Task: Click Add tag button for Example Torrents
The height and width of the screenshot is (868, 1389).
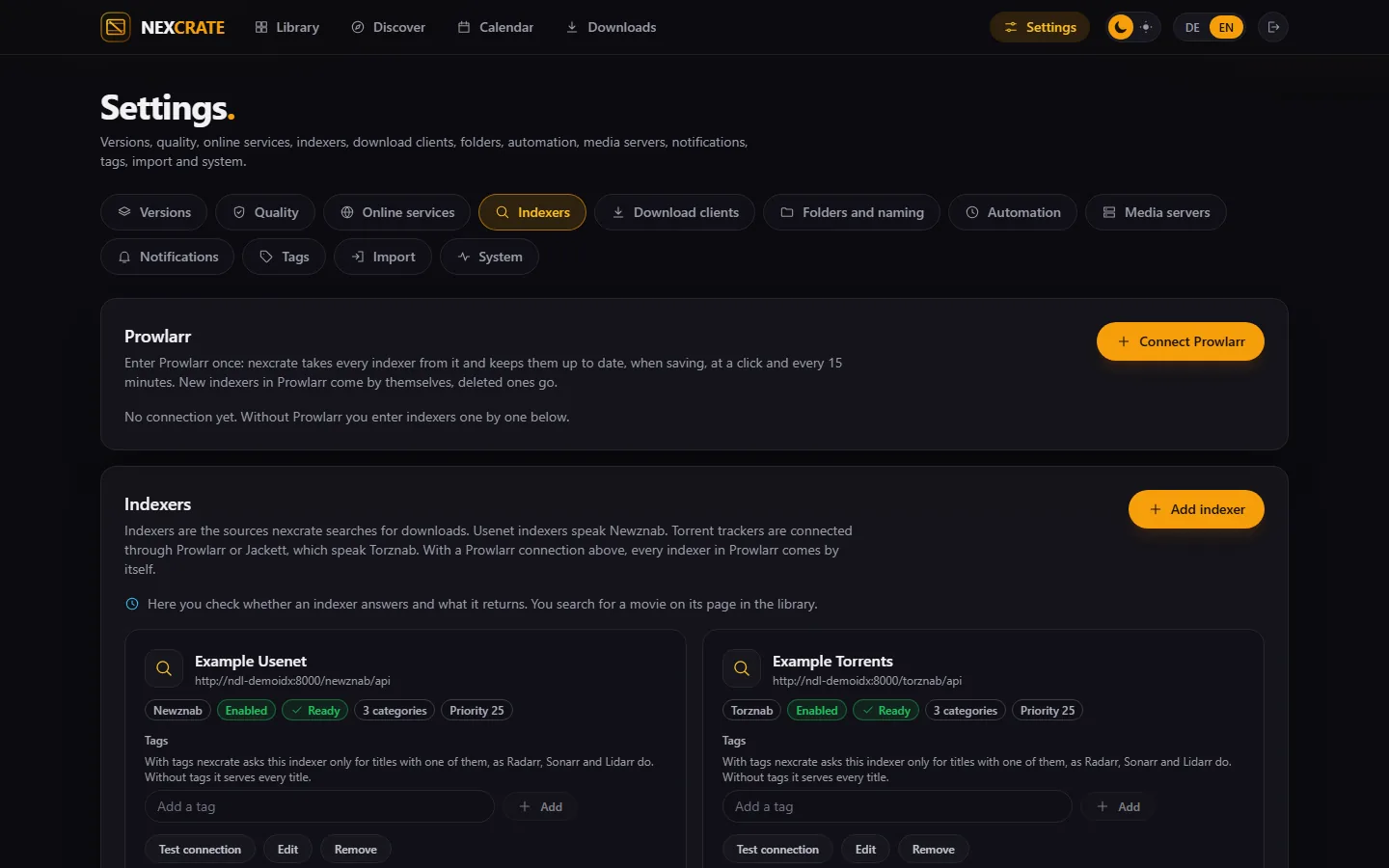Action: [x=1118, y=806]
